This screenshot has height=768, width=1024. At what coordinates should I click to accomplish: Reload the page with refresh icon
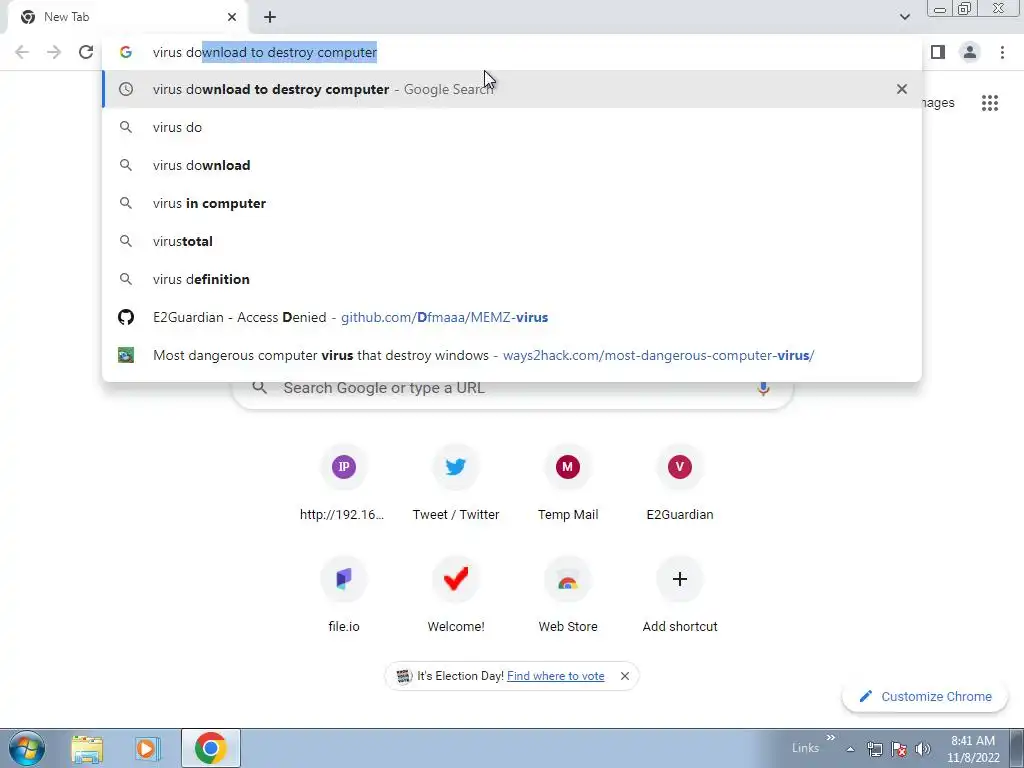86,52
